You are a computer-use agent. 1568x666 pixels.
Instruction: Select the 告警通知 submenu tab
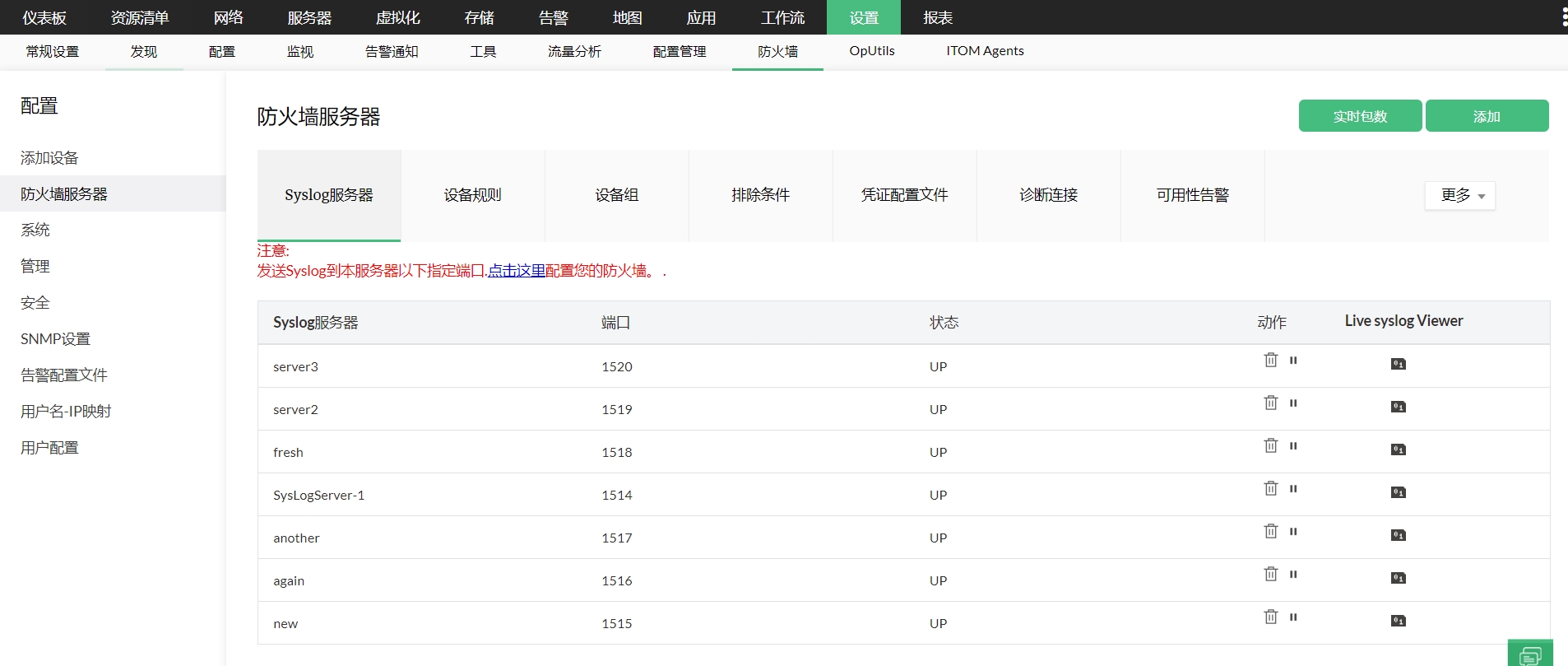point(392,51)
